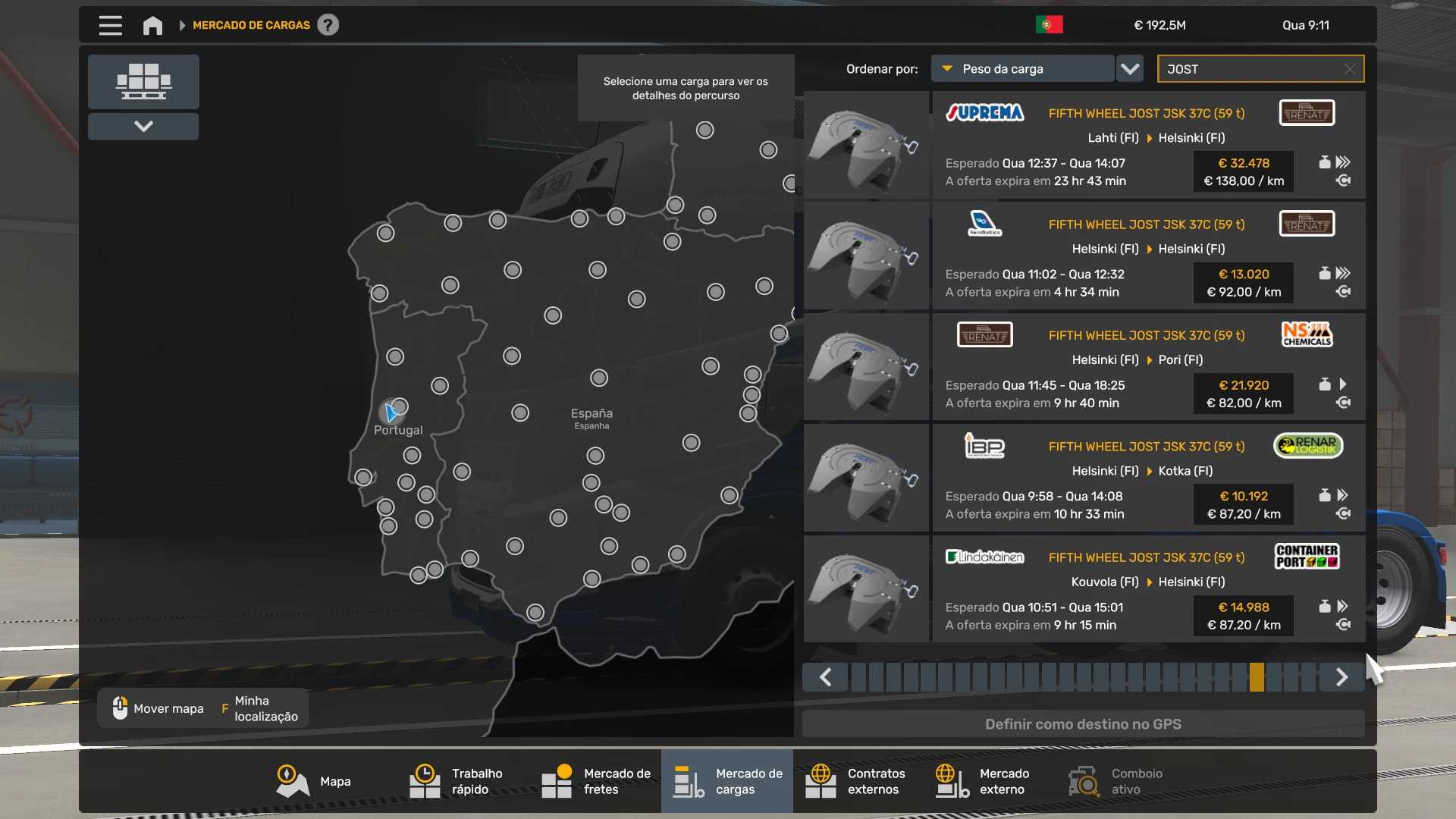Expand the cargo filter chevron panel

tap(143, 126)
